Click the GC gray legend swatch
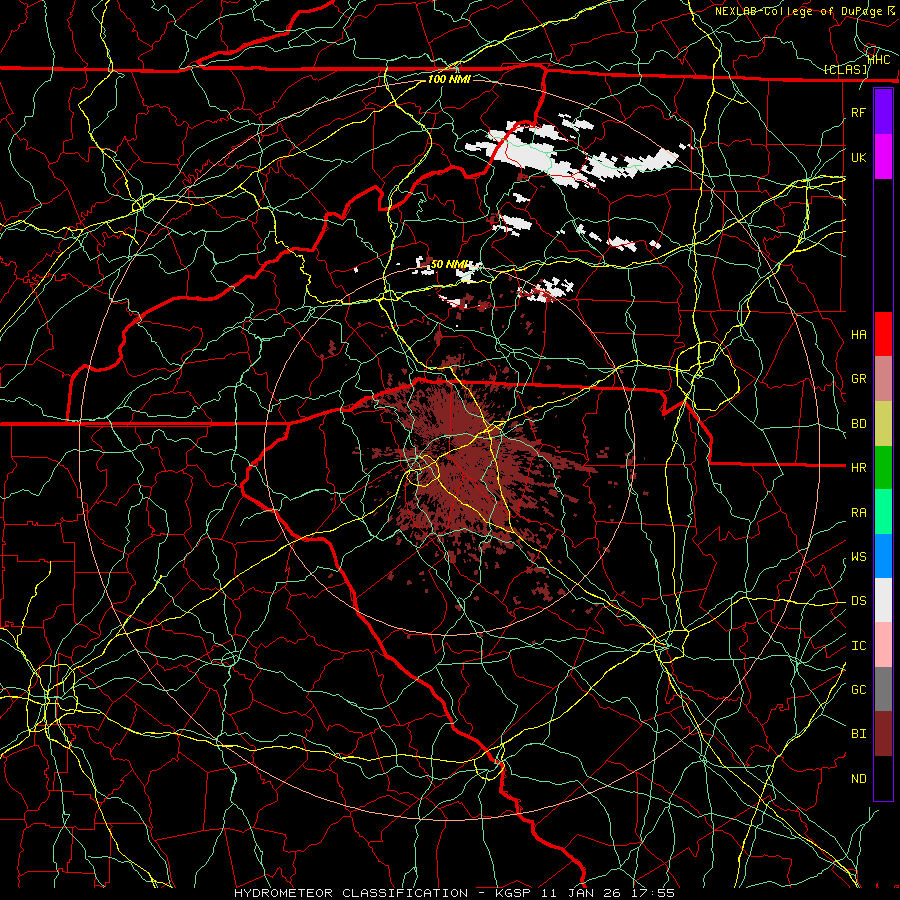 click(883, 689)
